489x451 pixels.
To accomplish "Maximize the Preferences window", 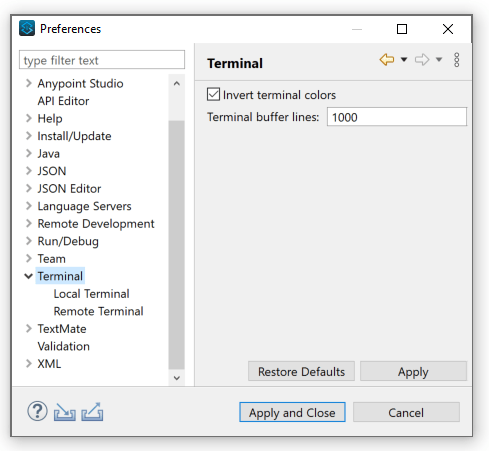I will tap(402, 29).
